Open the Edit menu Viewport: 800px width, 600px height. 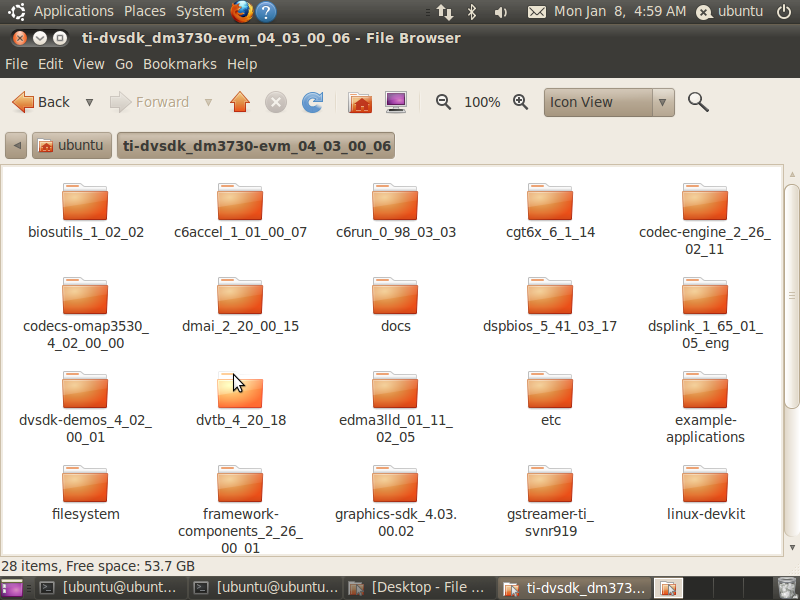point(51,64)
